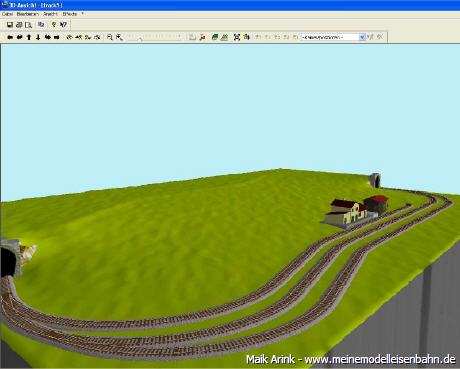Click the lightbulb tip icon
This screenshot has height=369, width=460.
[x=54, y=25]
